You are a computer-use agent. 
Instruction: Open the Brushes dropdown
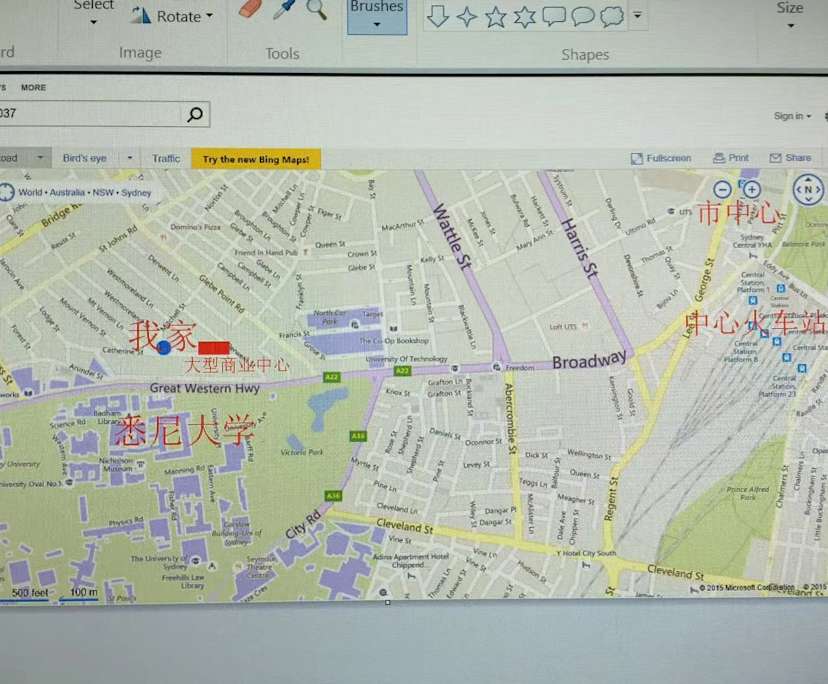377,16
